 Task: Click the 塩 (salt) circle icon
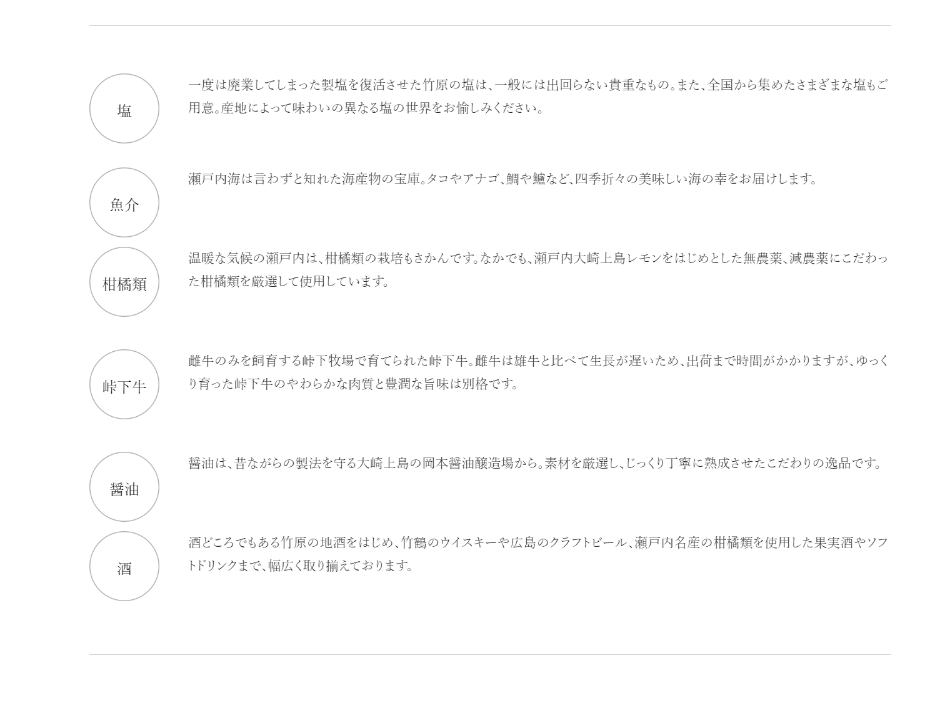(x=124, y=109)
